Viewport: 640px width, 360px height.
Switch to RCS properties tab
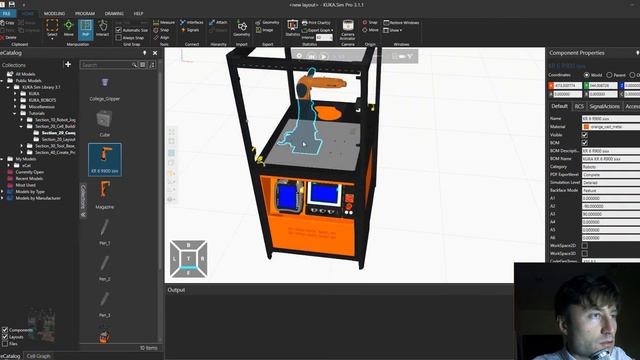coord(579,107)
